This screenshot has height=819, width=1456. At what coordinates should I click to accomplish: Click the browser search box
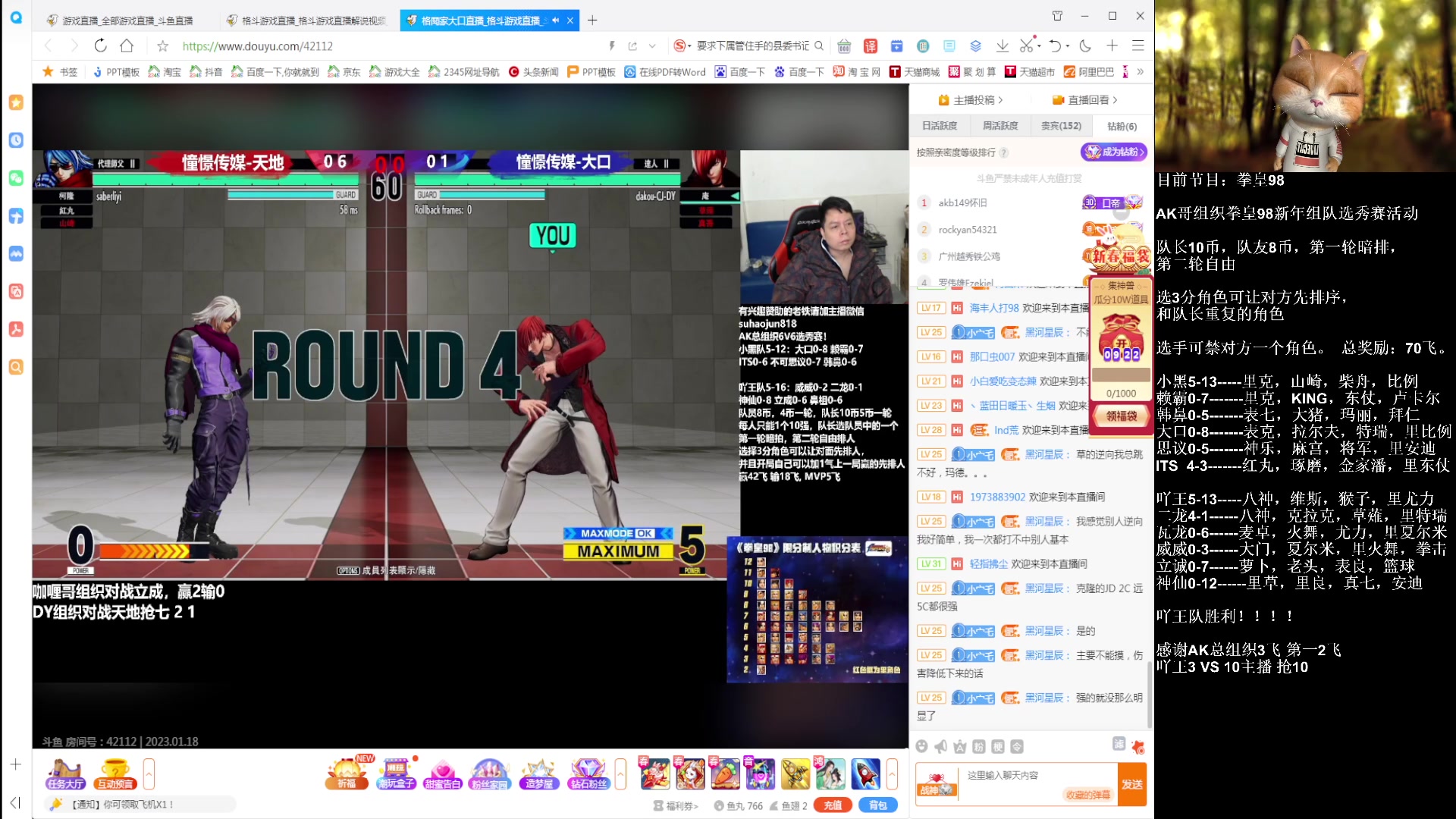(x=752, y=46)
